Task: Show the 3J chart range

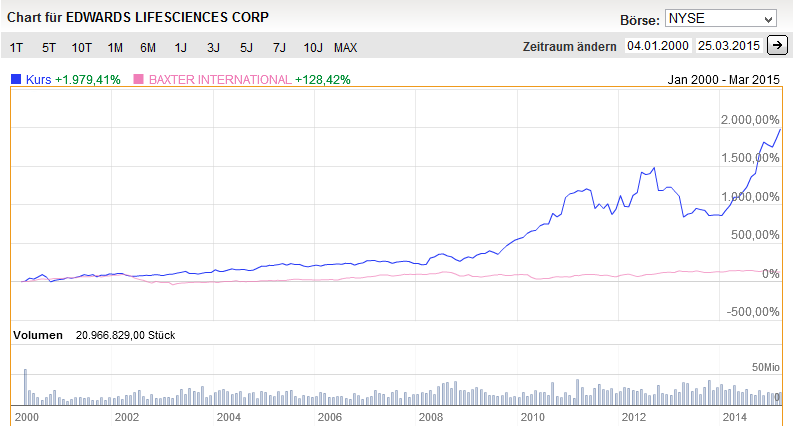Action: tap(213, 47)
